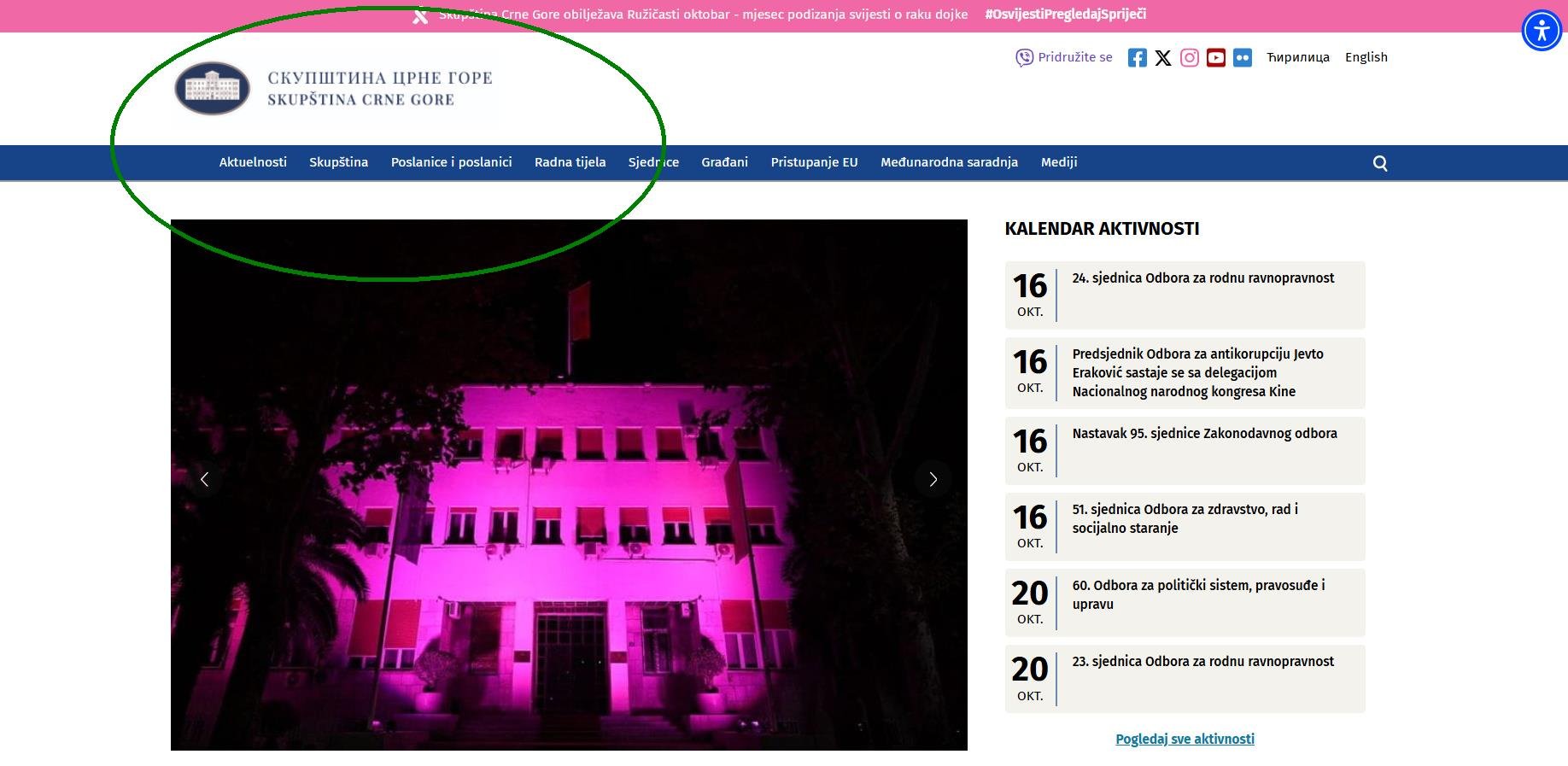
Task: Switch site language to English
Action: tap(1366, 57)
